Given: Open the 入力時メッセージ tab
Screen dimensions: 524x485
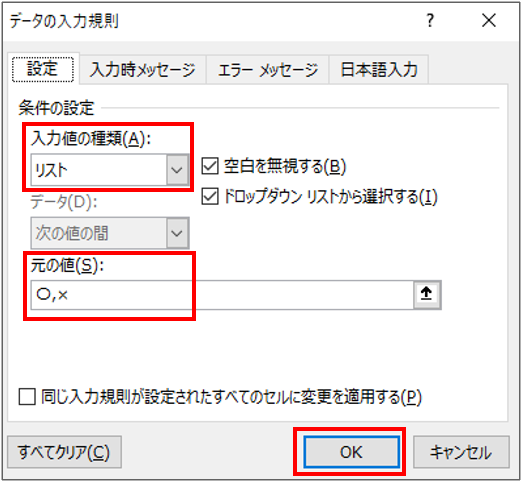Looking at the screenshot, I should 143,70.
